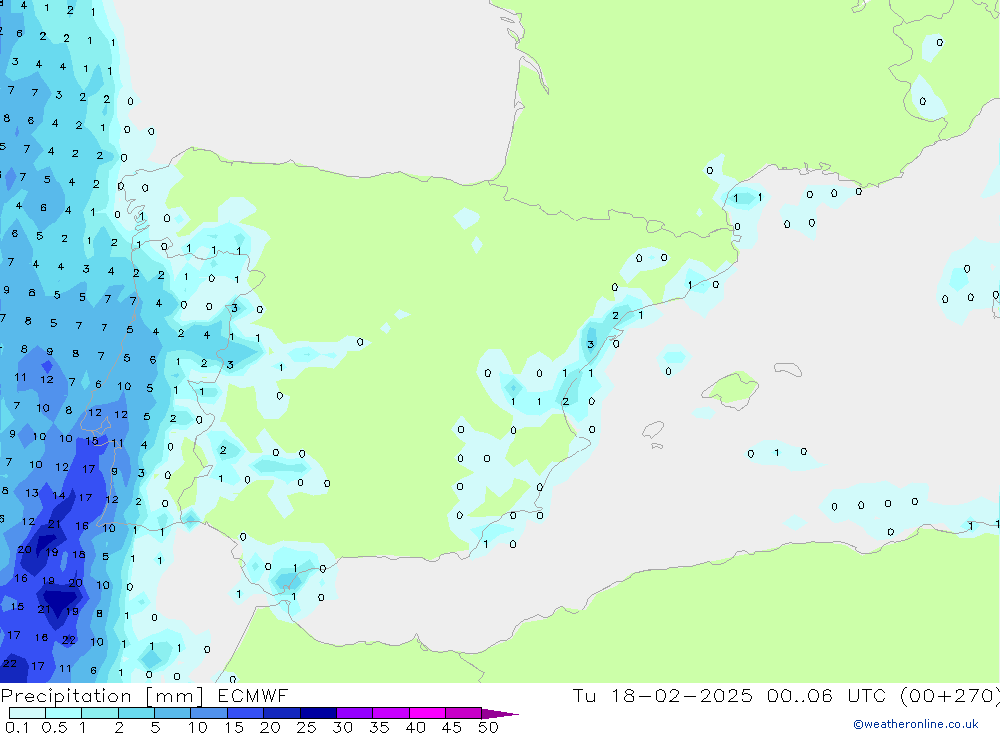Viewport: 1000px width, 733px height.
Task: Click the 'ECMWF' model label
Action: (x=253, y=696)
